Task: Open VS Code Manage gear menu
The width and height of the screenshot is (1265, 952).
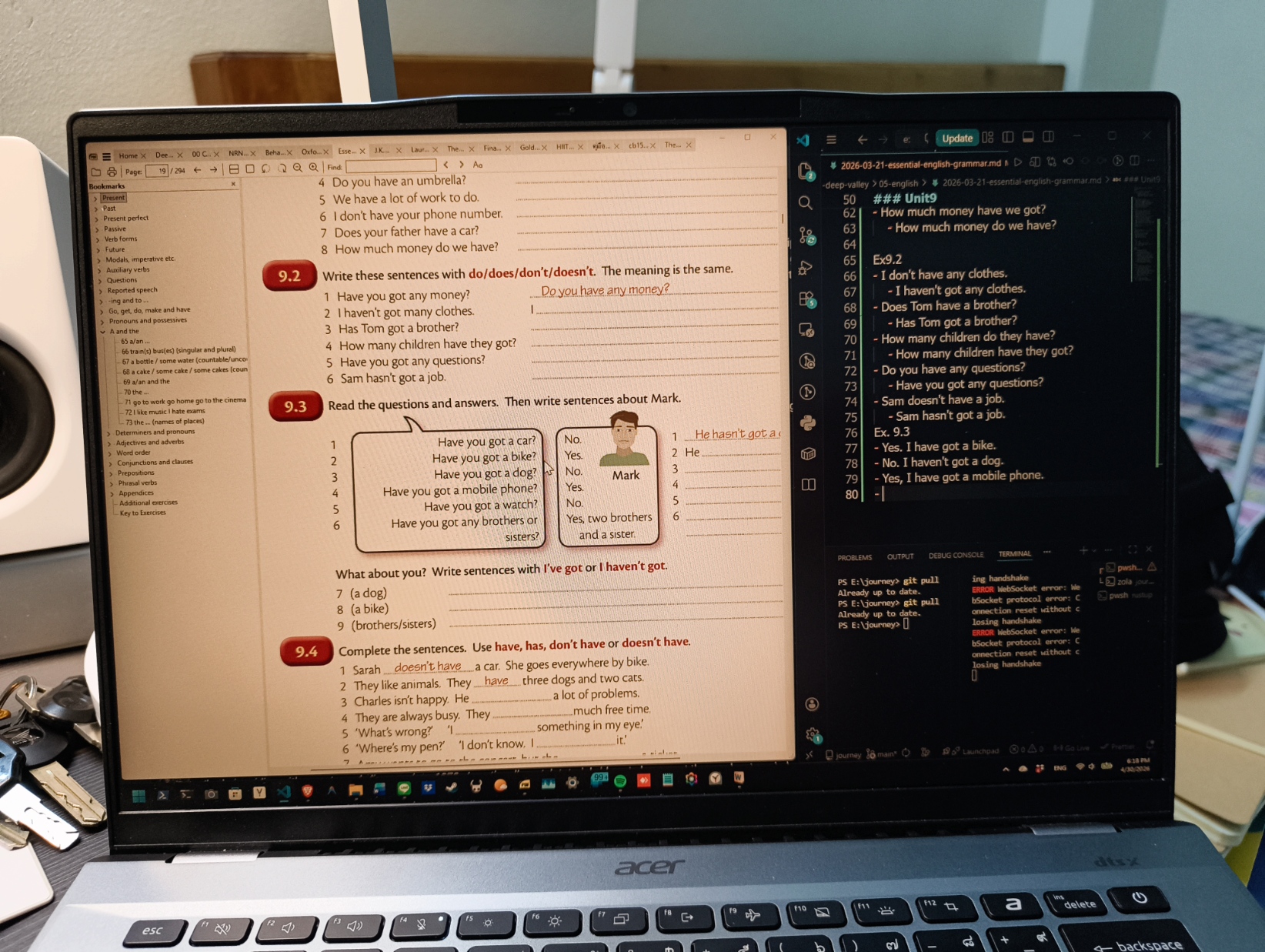Action: pyautogui.click(x=813, y=735)
